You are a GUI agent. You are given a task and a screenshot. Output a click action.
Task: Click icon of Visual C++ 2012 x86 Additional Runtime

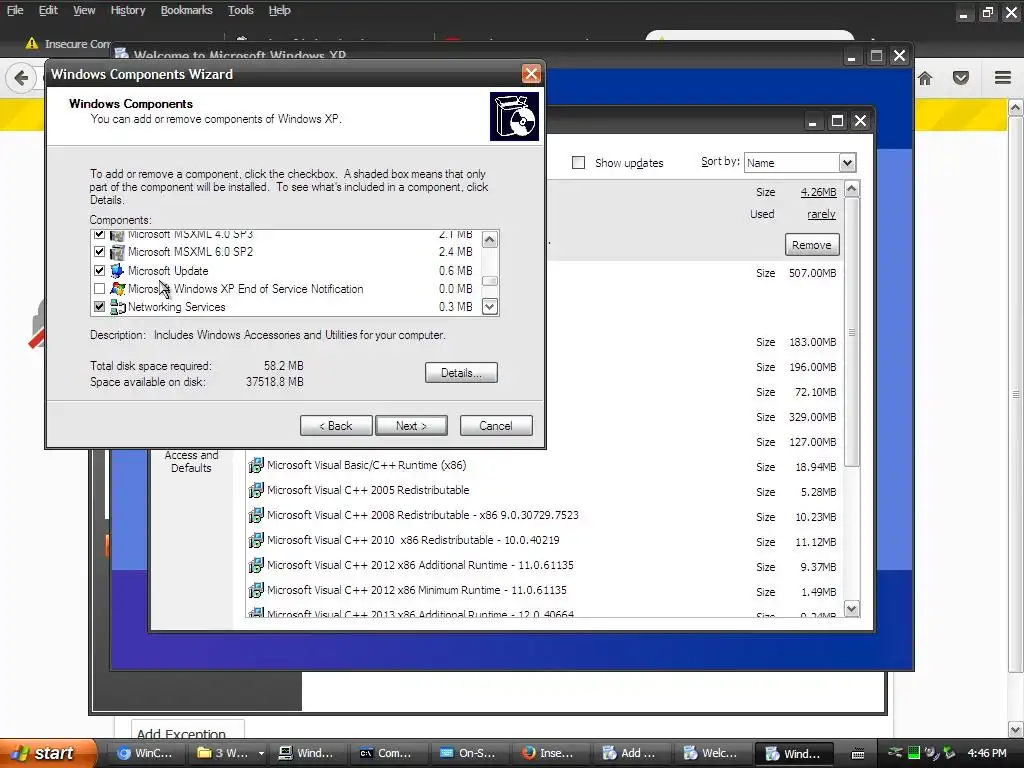tap(256, 565)
